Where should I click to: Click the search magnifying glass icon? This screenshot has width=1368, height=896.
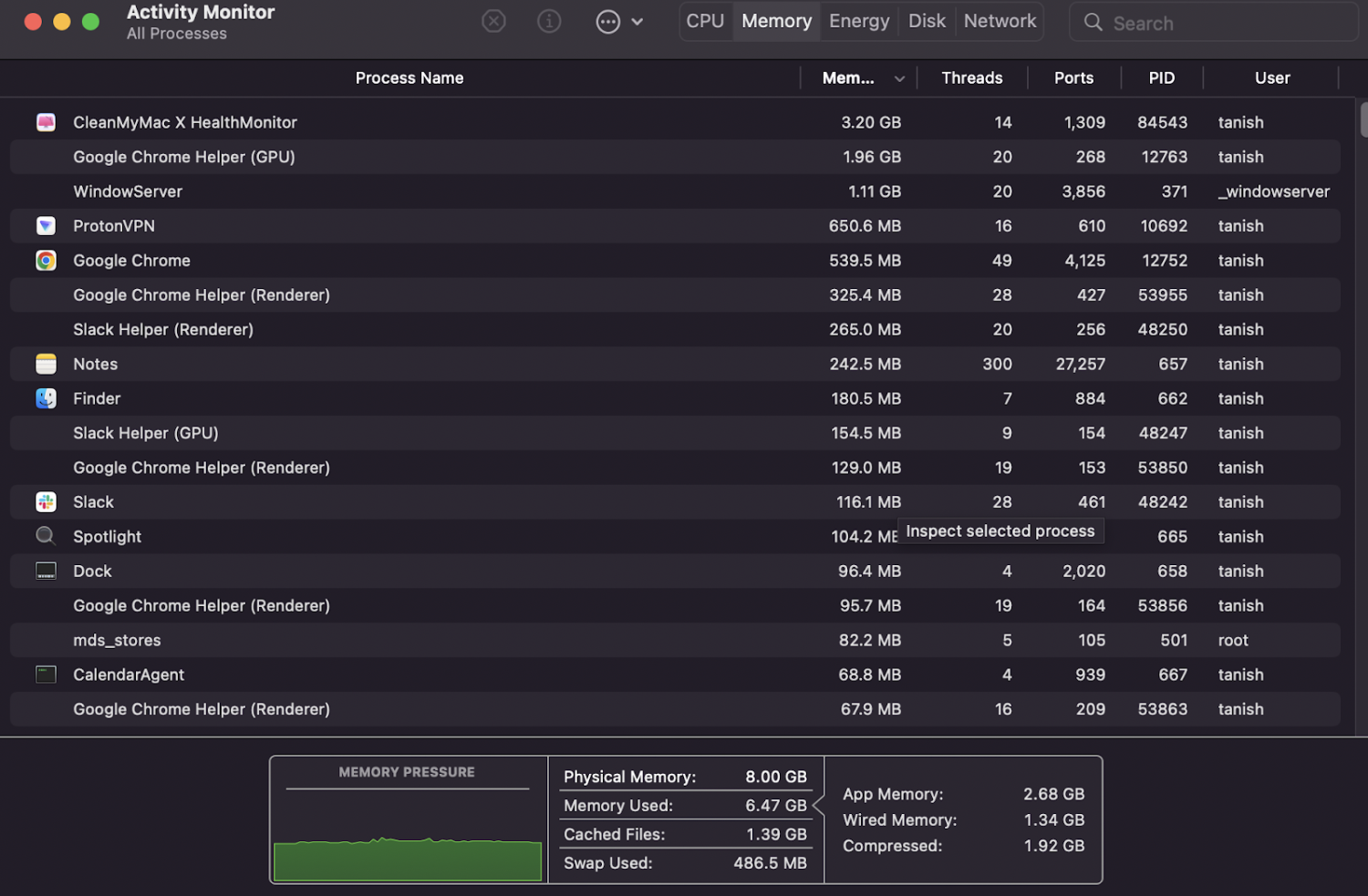click(x=1093, y=23)
